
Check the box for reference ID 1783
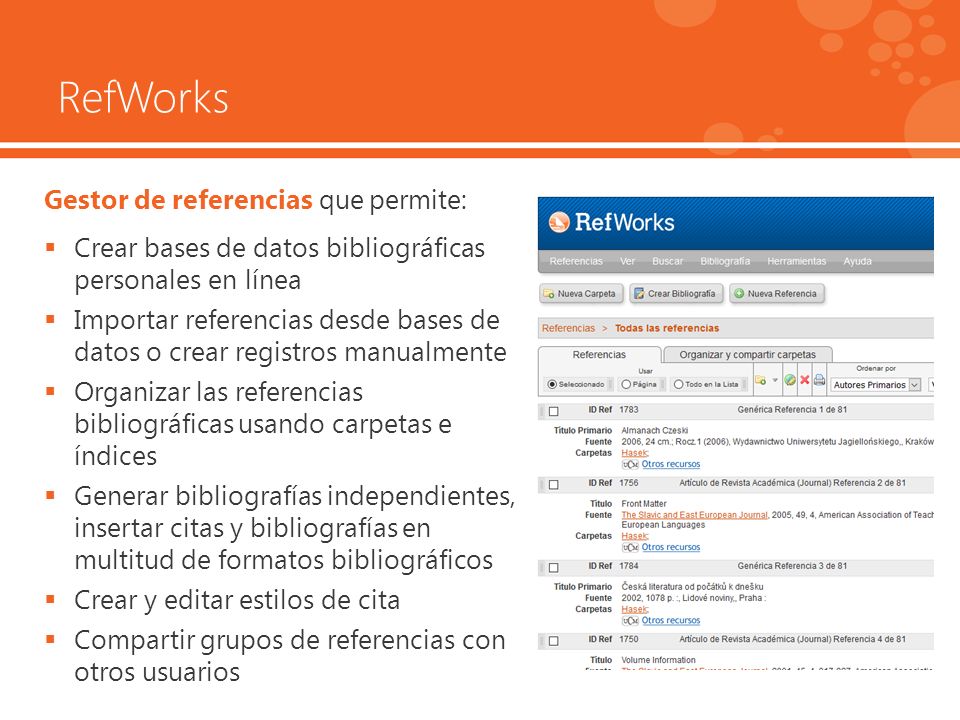pos(554,411)
